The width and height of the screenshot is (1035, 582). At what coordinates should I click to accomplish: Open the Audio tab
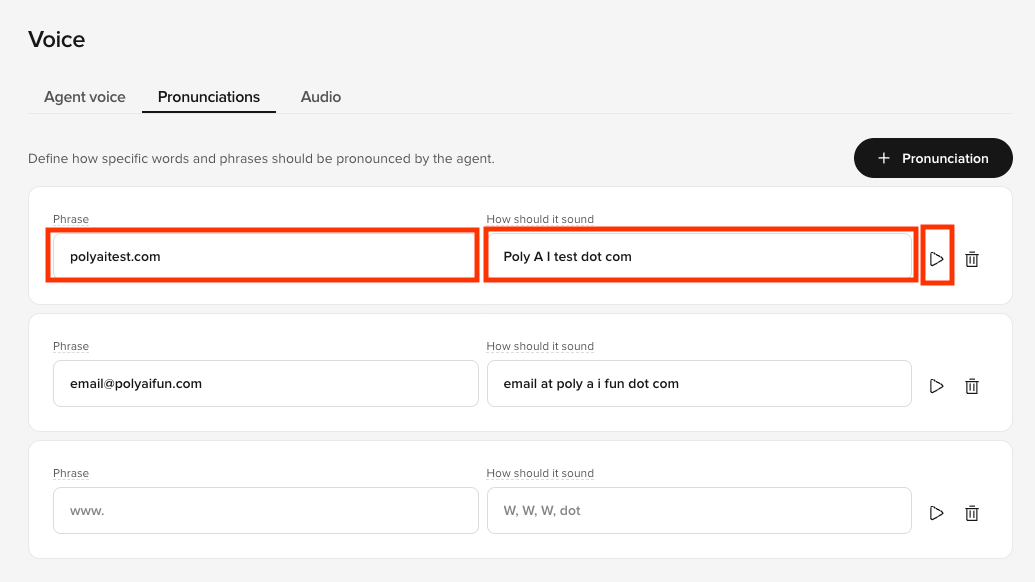tap(321, 97)
